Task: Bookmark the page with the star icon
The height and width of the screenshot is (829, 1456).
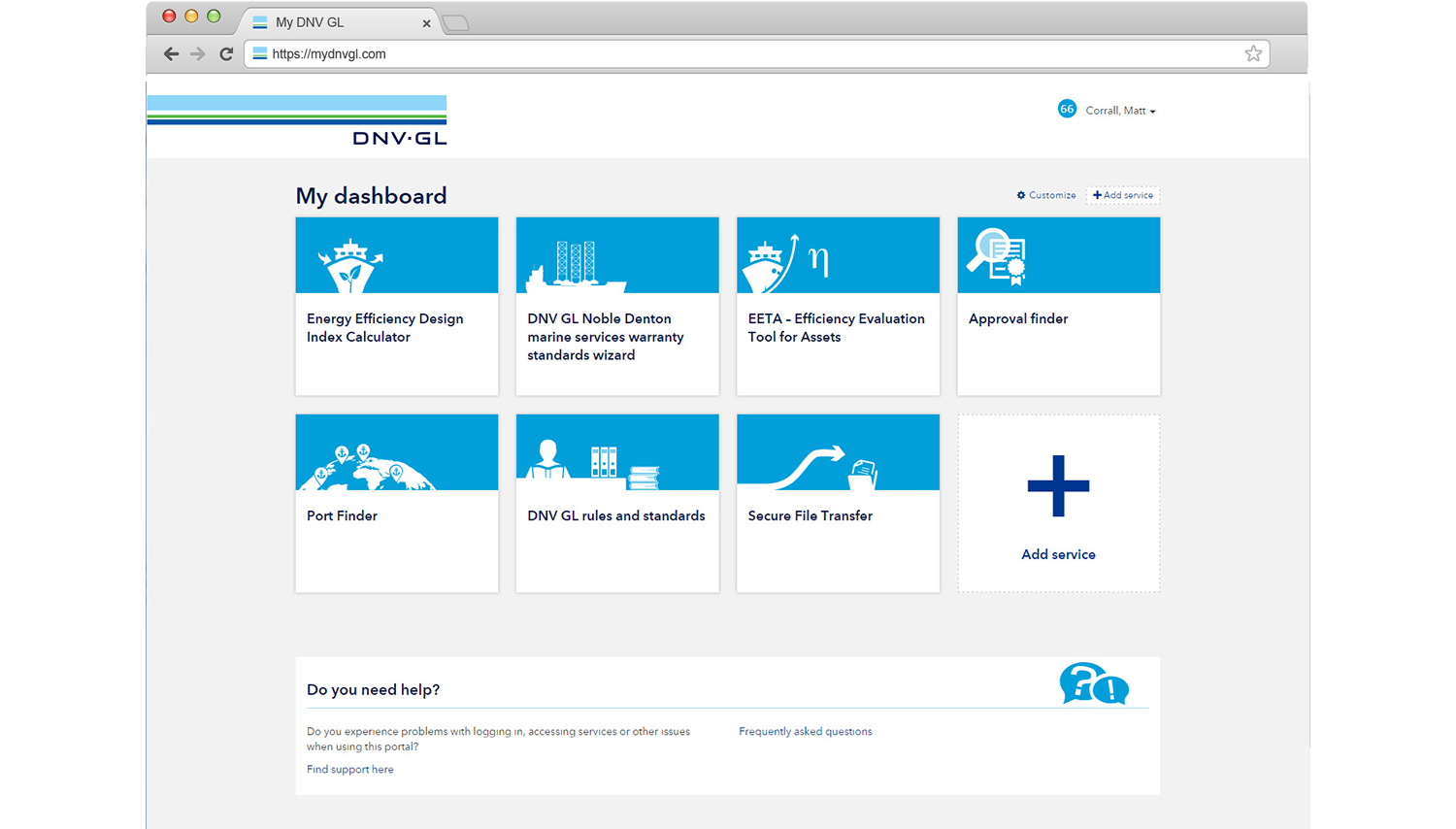Action: pos(1253,54)
